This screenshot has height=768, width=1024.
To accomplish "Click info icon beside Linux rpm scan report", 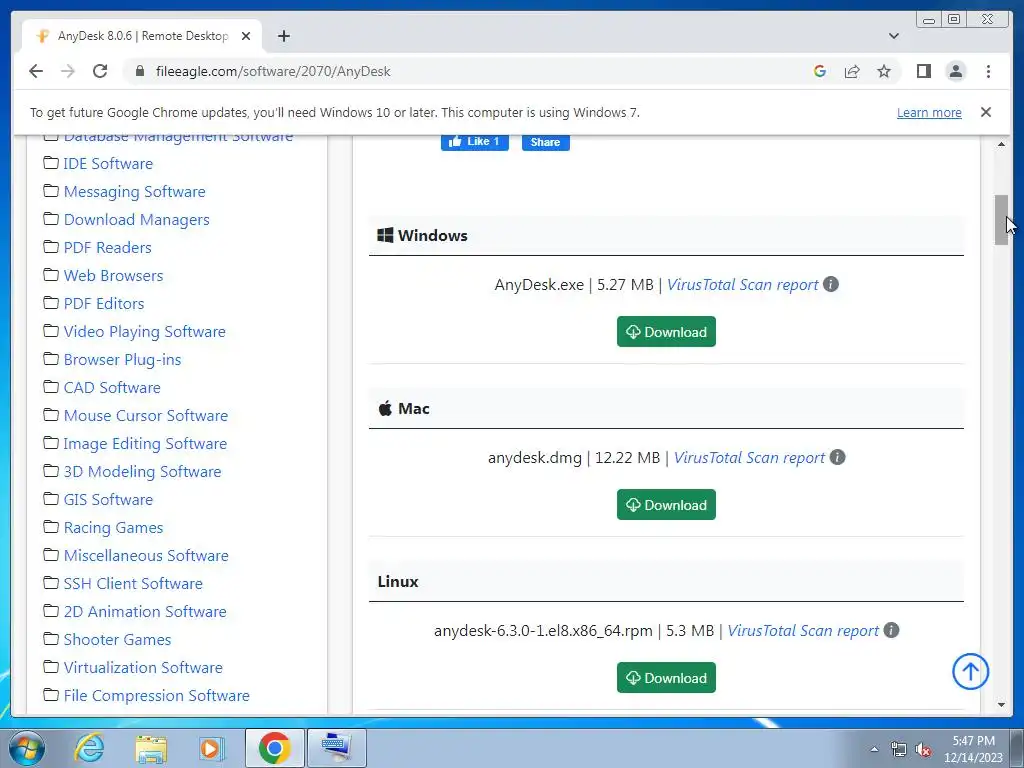I will [x=891, y=630].
